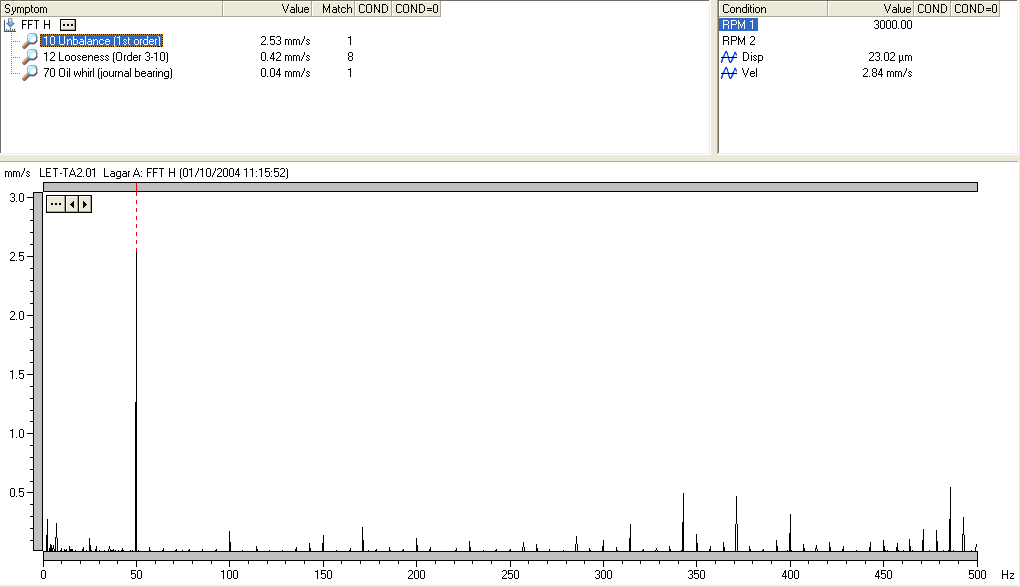
Task: Step cursor right with chart arrow button
Action: [x=85, y=204]
